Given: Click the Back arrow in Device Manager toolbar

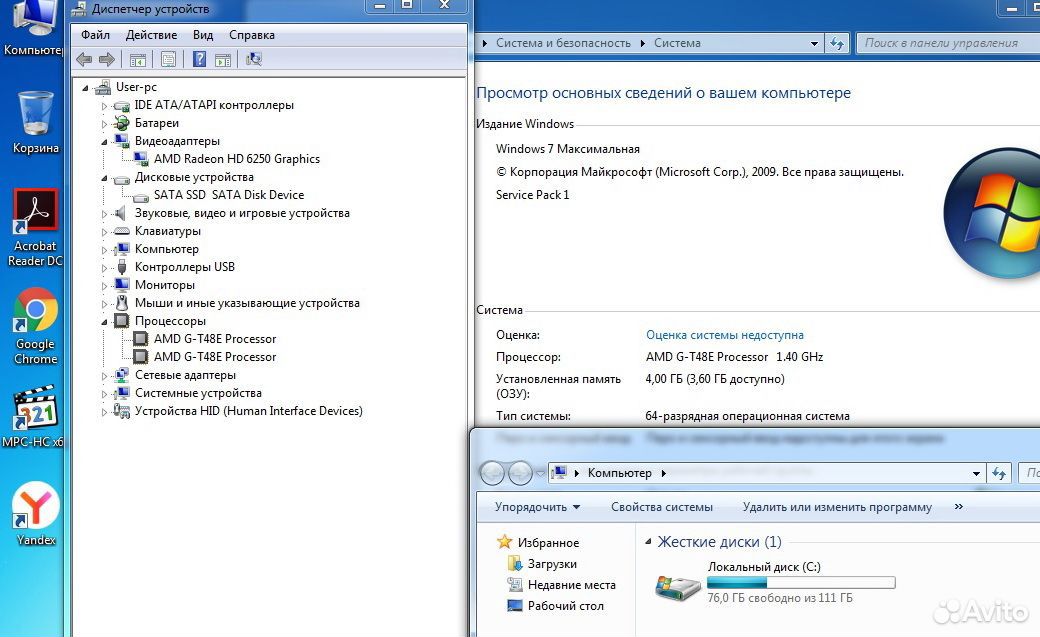Looking at the screenshot, I should (84, 60).
